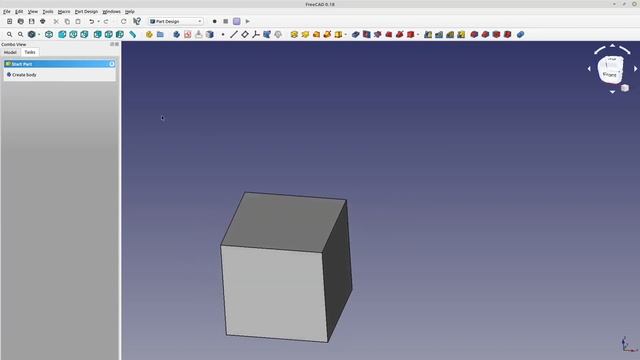The image size is (640, 360).
Task: Open the View menu
Action: click(x=33, y=11)
